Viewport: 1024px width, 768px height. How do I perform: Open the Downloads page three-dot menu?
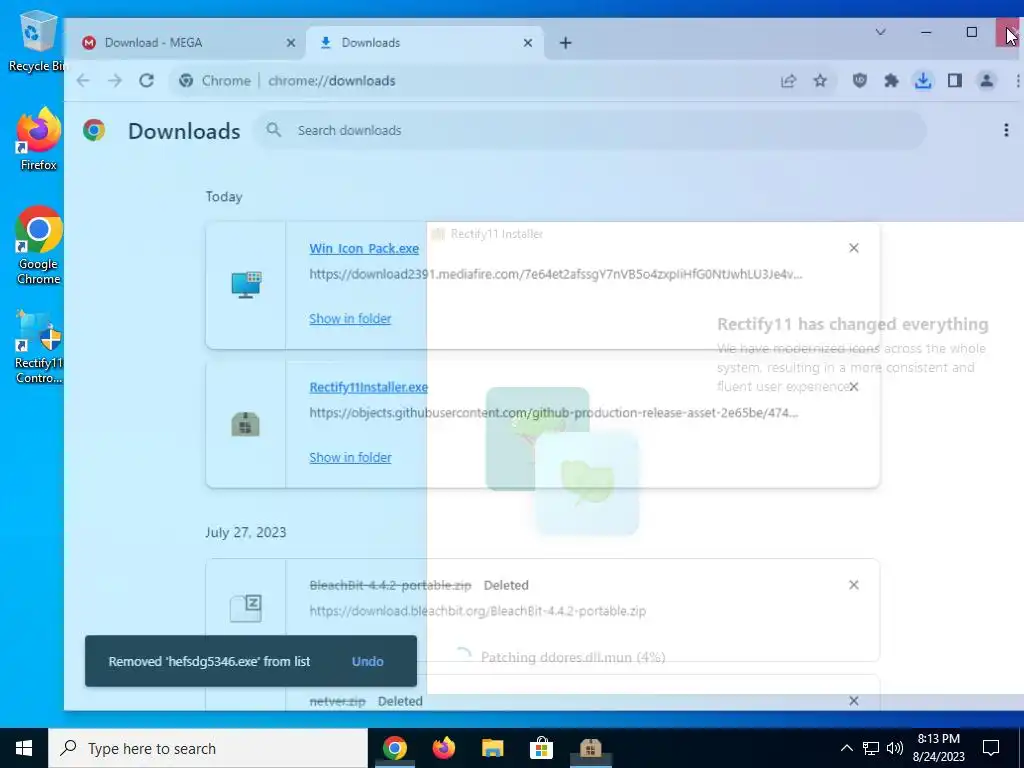pyautogui.click(x=1006, y=130)
